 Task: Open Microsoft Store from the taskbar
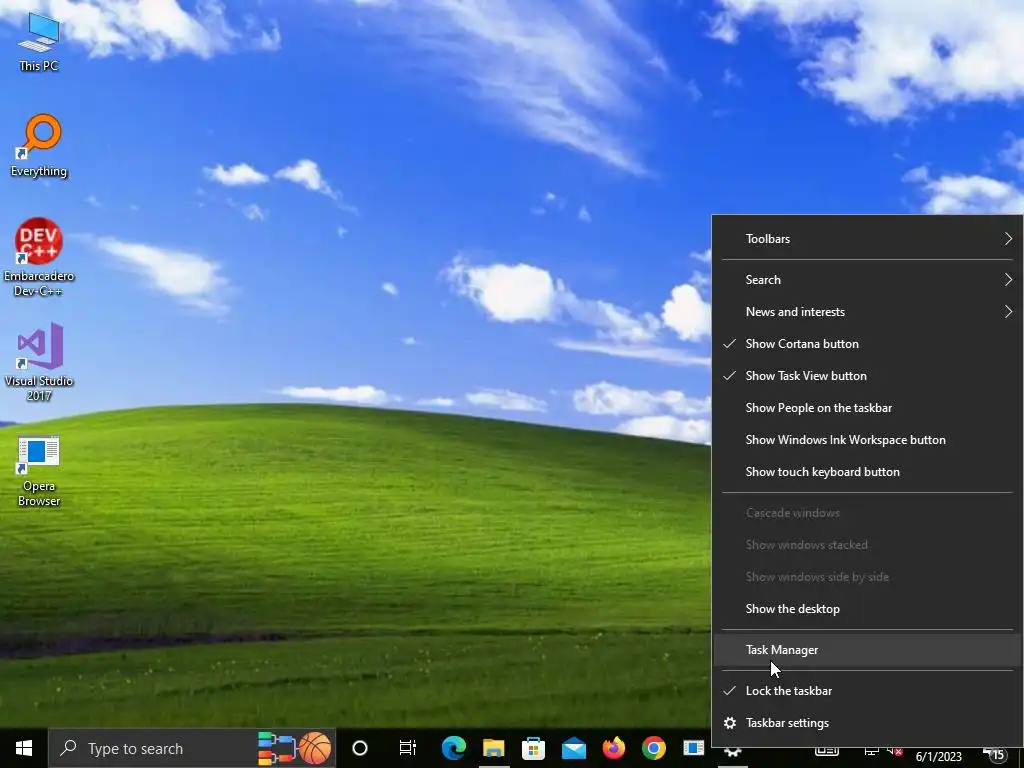(x=534, y=748)
